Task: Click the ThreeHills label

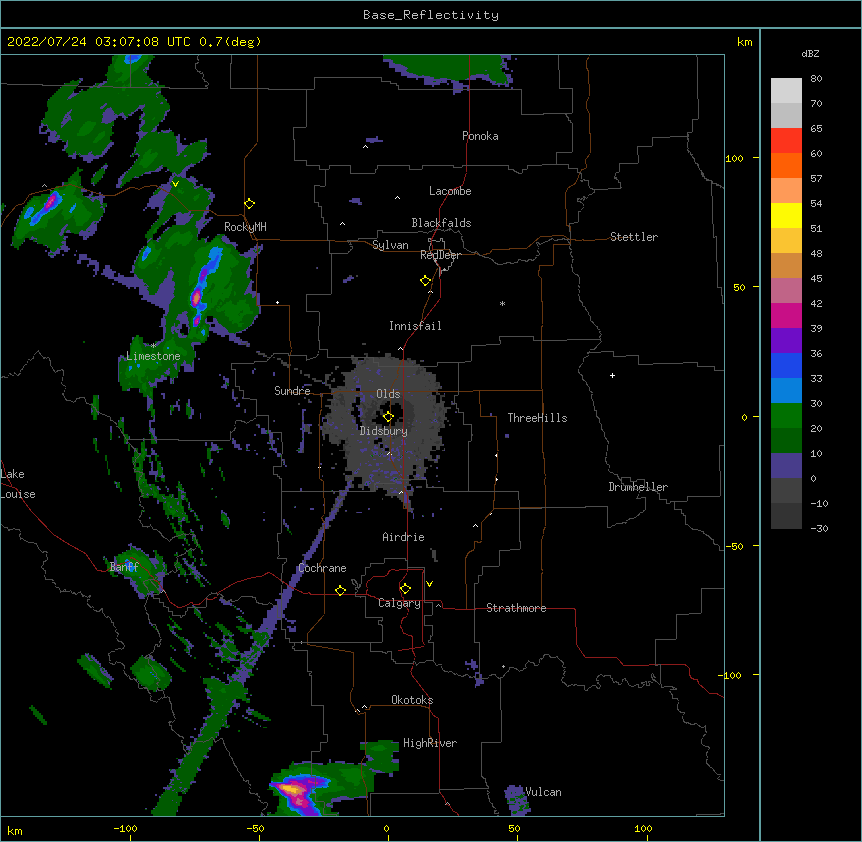Action: coord(537,418)
